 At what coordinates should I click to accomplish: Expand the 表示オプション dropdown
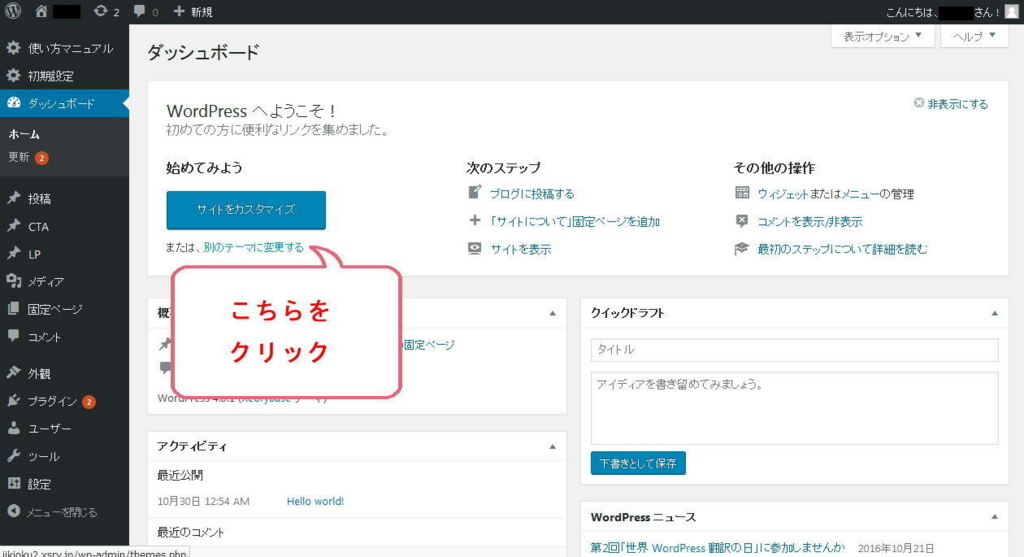(x=882, y=37)
